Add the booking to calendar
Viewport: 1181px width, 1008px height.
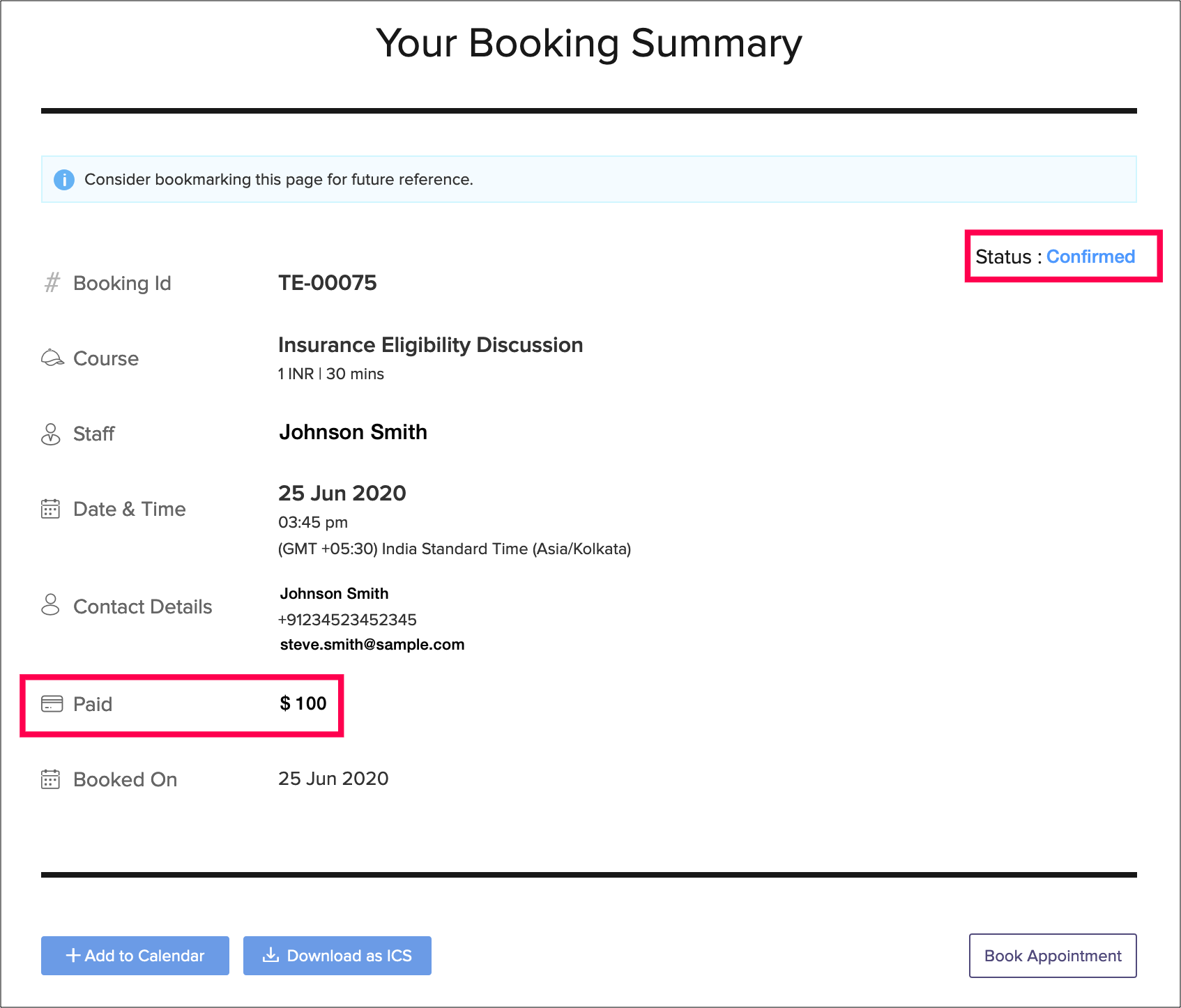point(135,956)
